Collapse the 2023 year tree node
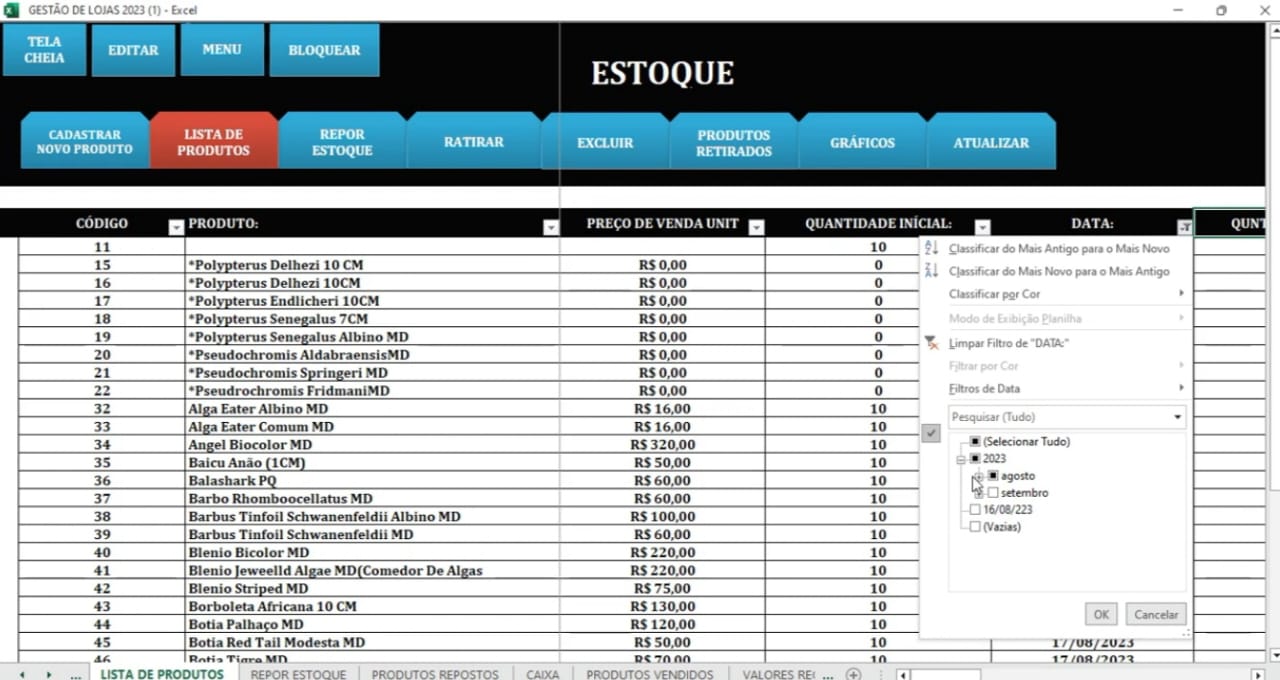This screenshot has width=1280, height=680. (961, 459)
